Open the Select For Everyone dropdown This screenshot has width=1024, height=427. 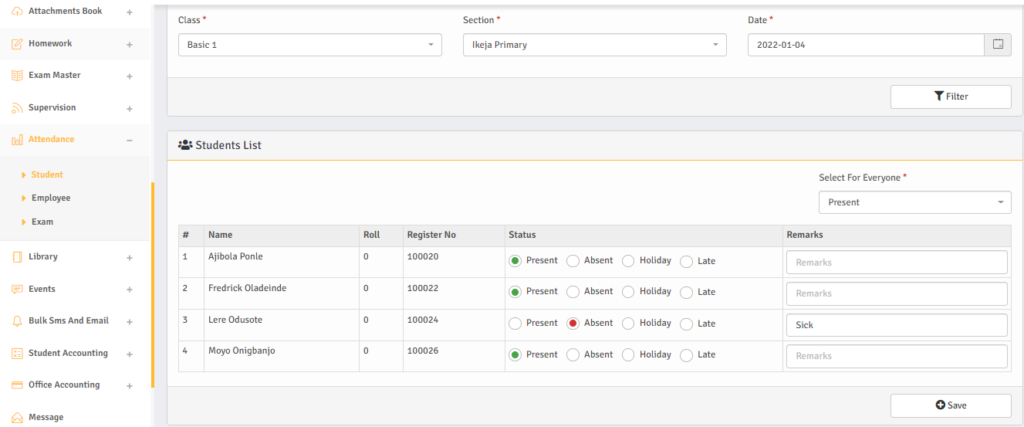[x=914, y=202]
